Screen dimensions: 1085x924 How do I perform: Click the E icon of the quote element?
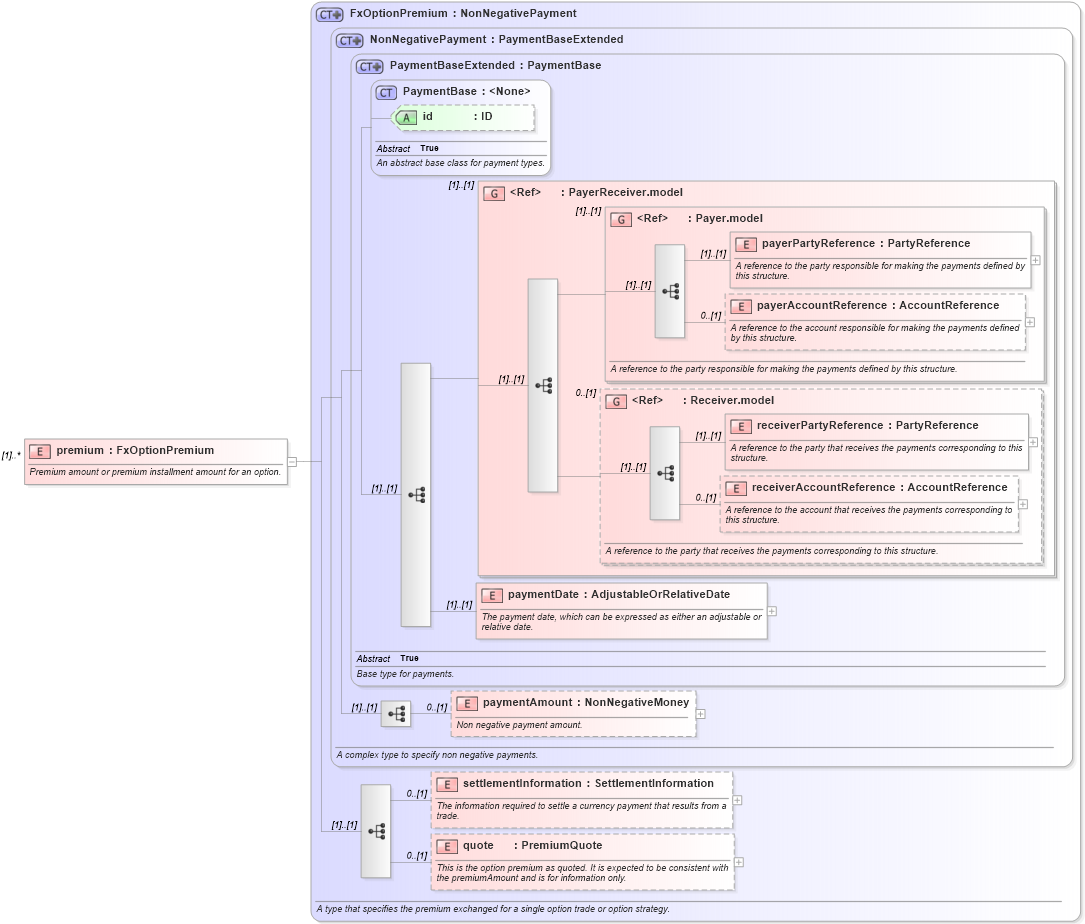[x=446, y=845]
